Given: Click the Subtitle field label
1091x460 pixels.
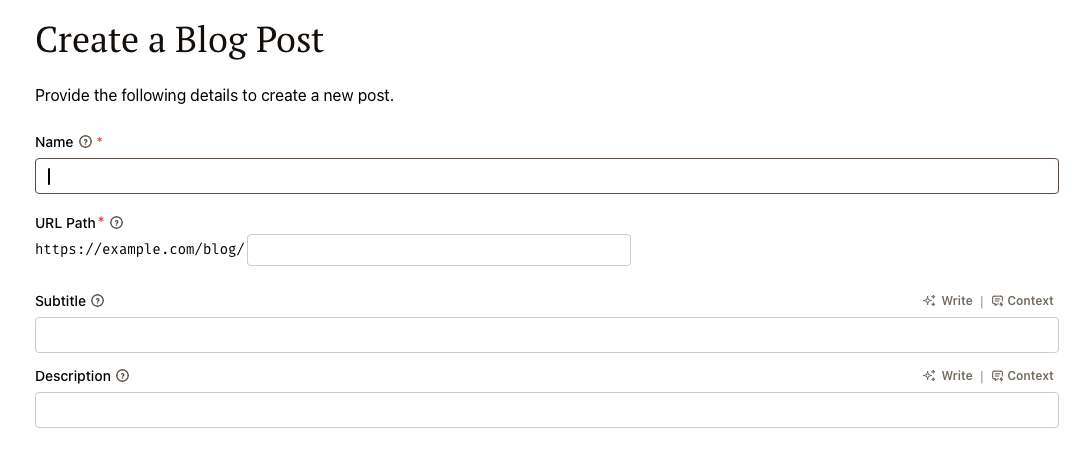Looking at the screenshot, I should click(x=60, y=300).
